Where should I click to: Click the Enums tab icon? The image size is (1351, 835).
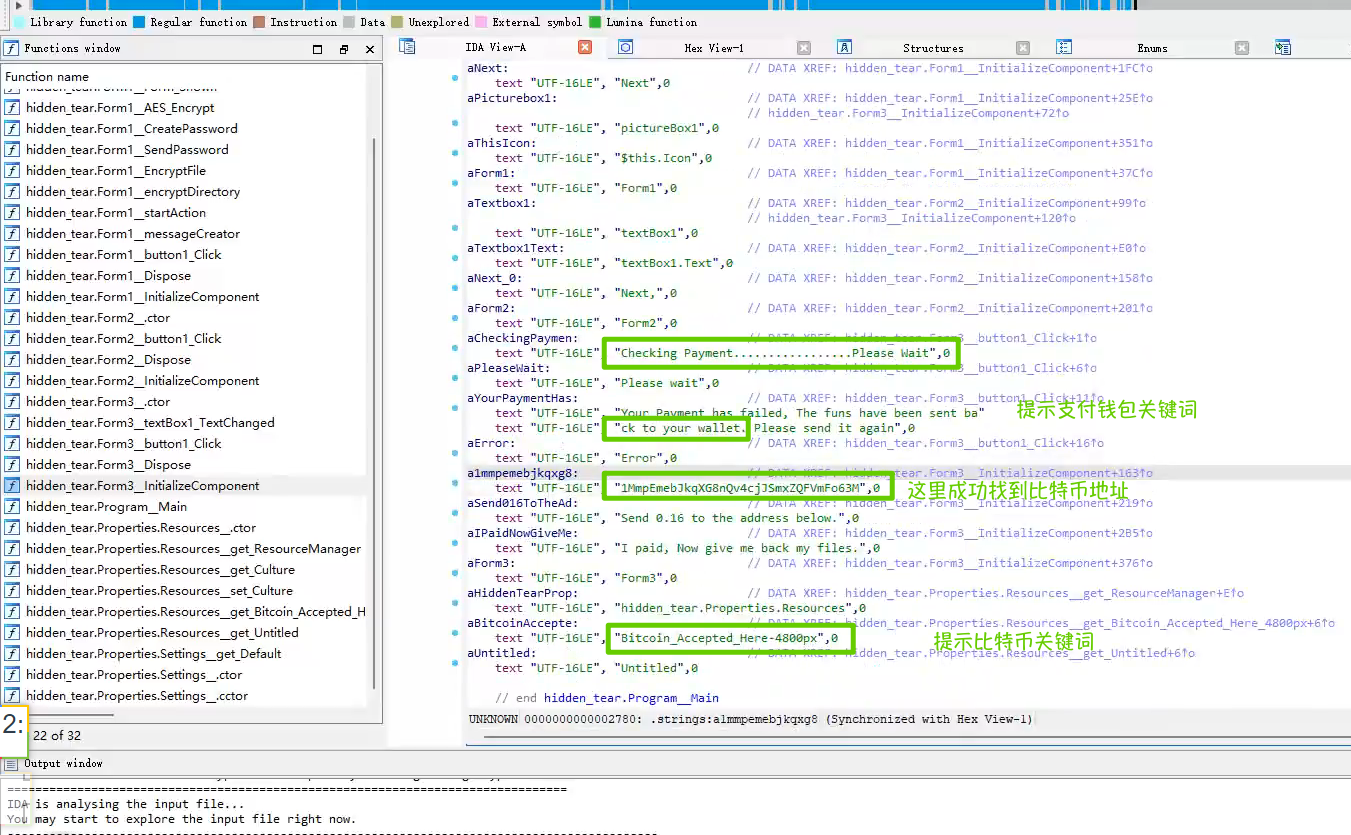(1064, 47)
